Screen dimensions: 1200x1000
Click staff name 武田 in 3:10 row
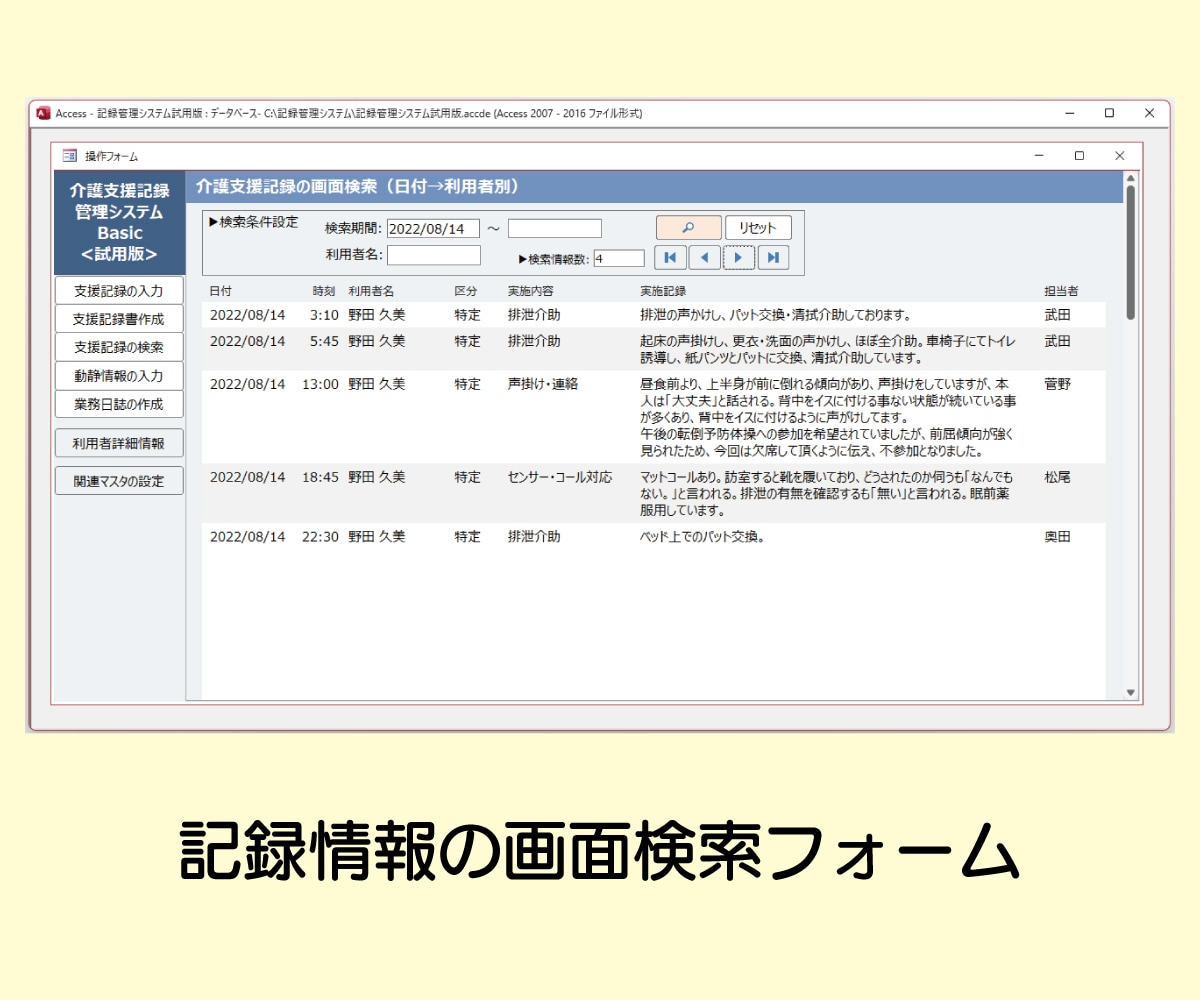point(1057,315)
